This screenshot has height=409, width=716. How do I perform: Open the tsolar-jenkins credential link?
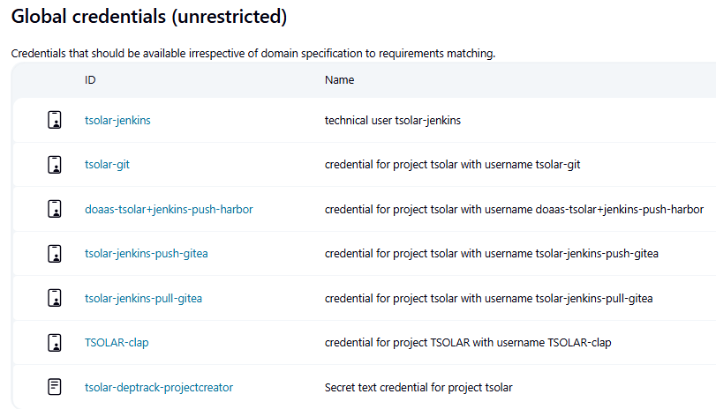pos(118,120)
